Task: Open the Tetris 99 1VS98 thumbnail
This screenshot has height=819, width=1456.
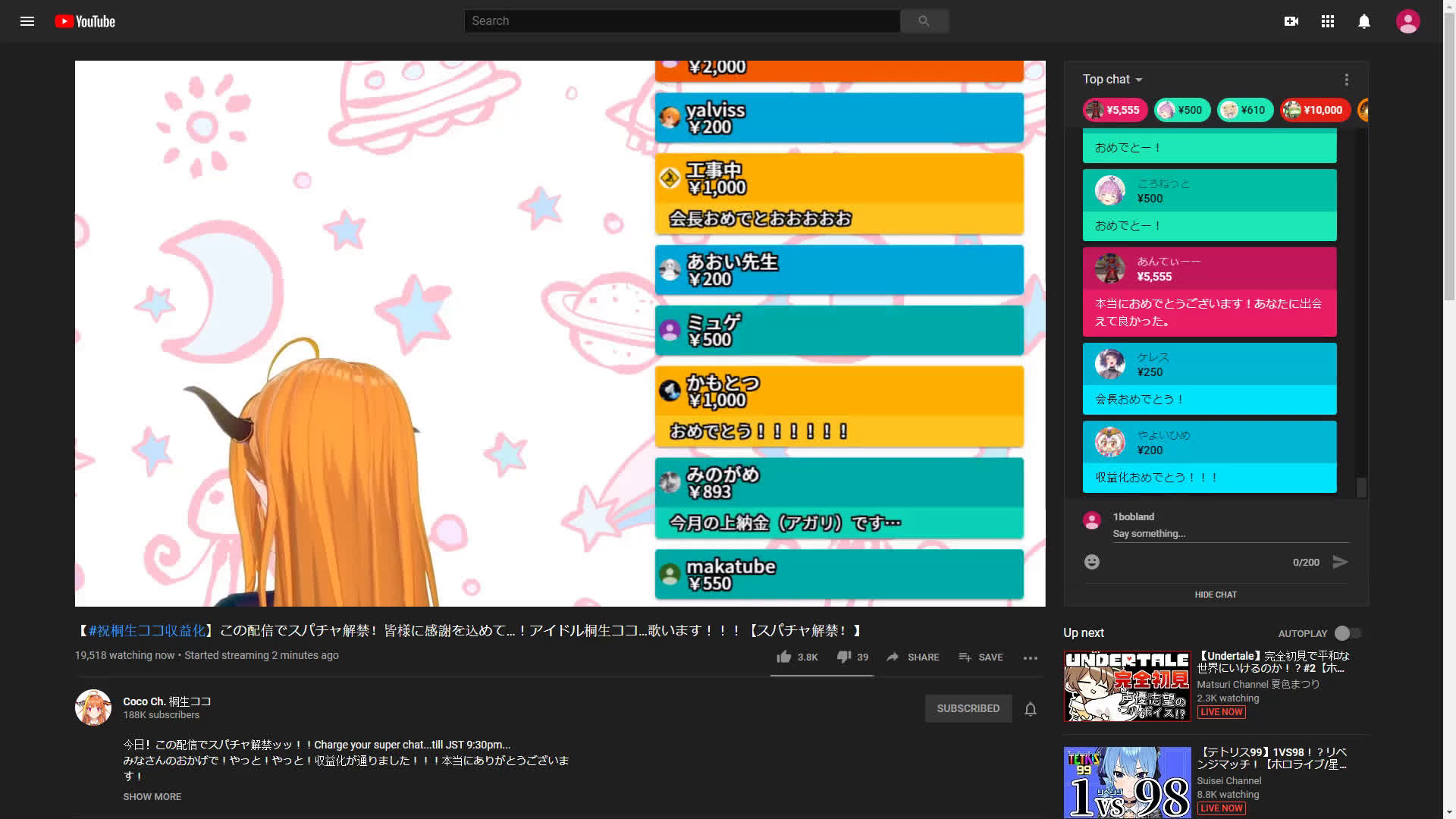Action: (1127, 783)
